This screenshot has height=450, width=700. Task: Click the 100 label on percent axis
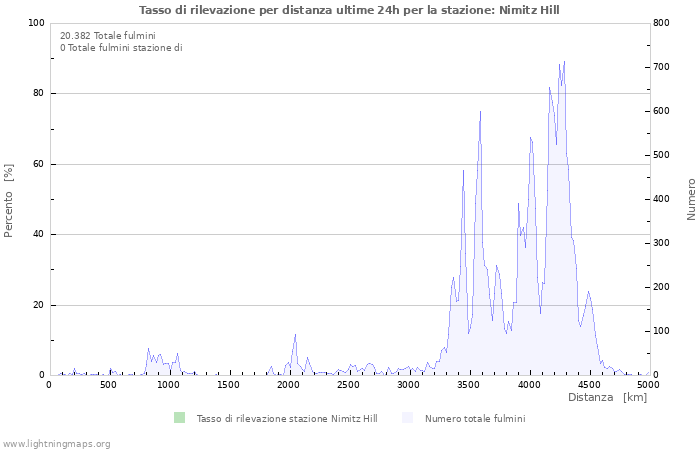coord(37,23)
